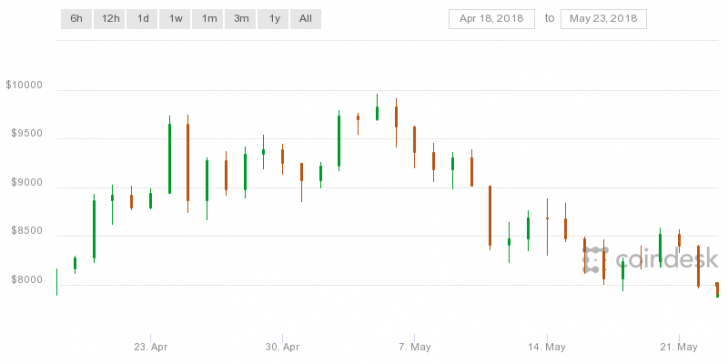728x364 pixels.
Task: Show All price history
Action: click(306, 19)
